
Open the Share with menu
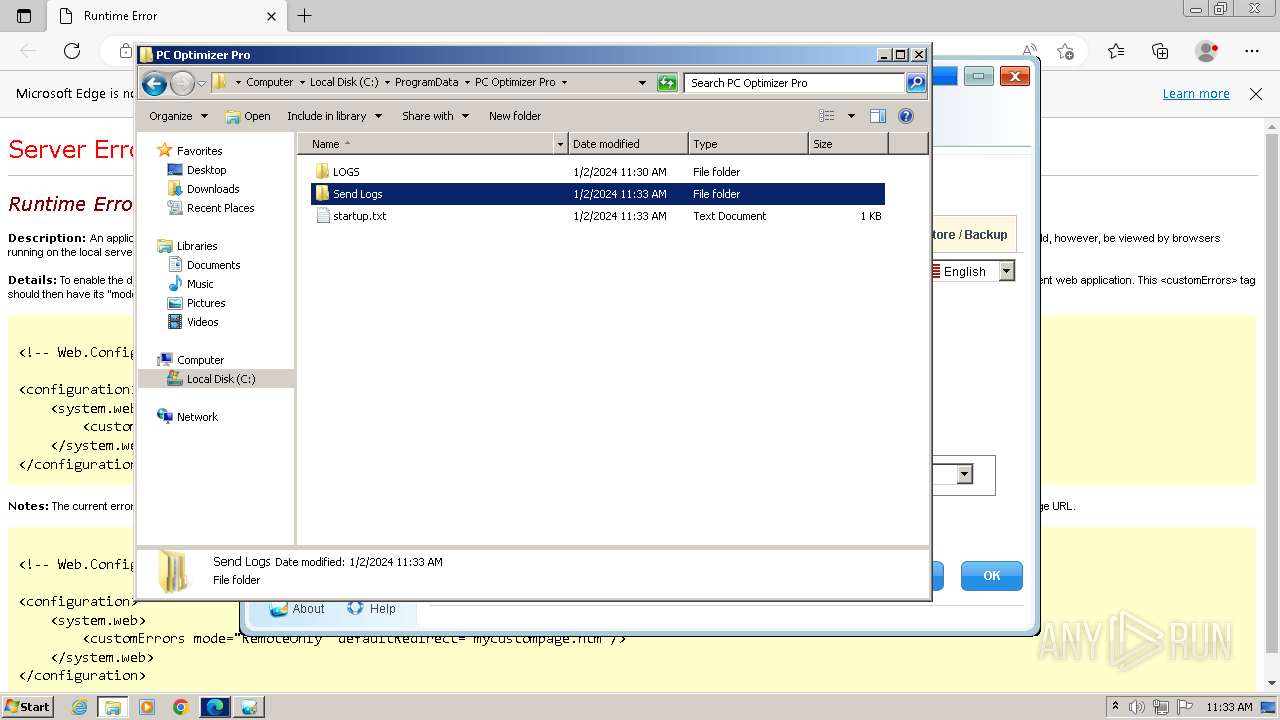[x=435, y=116]
